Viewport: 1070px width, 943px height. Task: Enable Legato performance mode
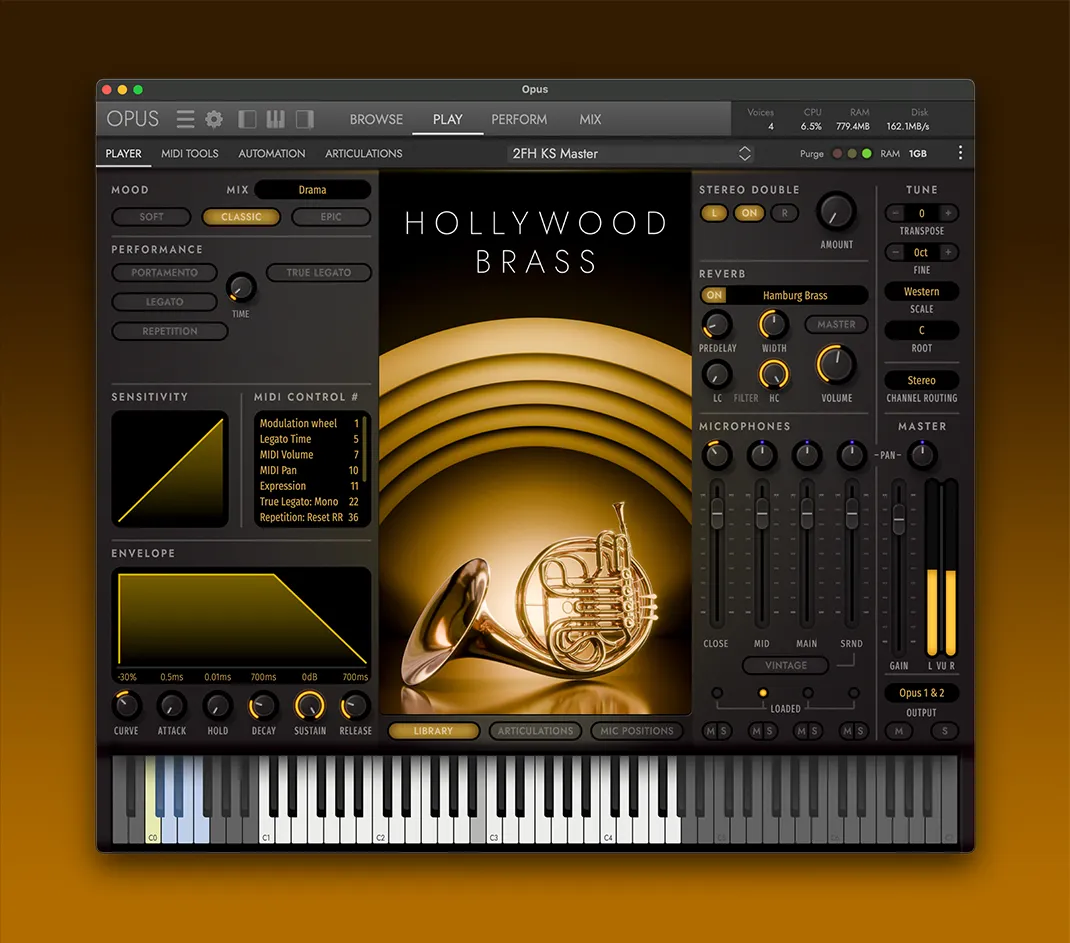pos(164,302)
